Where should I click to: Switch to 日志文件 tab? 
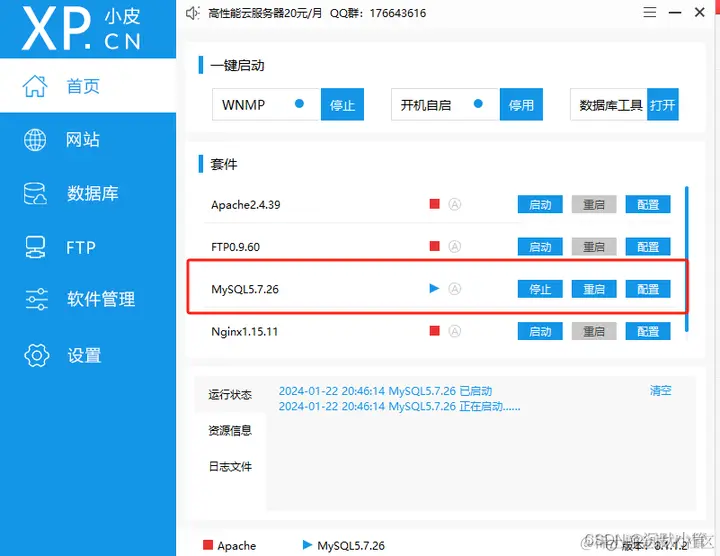(230, 466)
